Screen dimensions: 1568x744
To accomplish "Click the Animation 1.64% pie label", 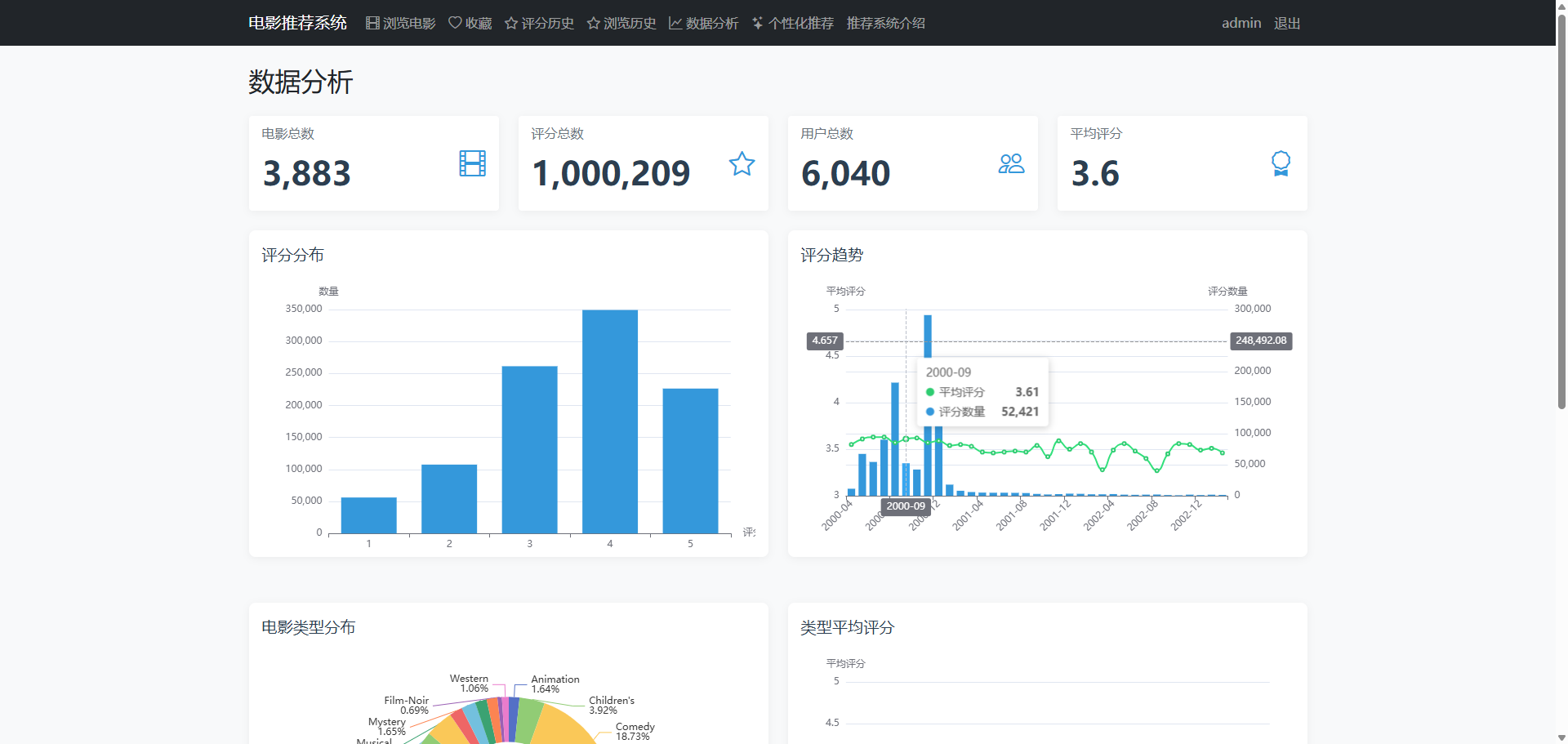I will (555, 684).
